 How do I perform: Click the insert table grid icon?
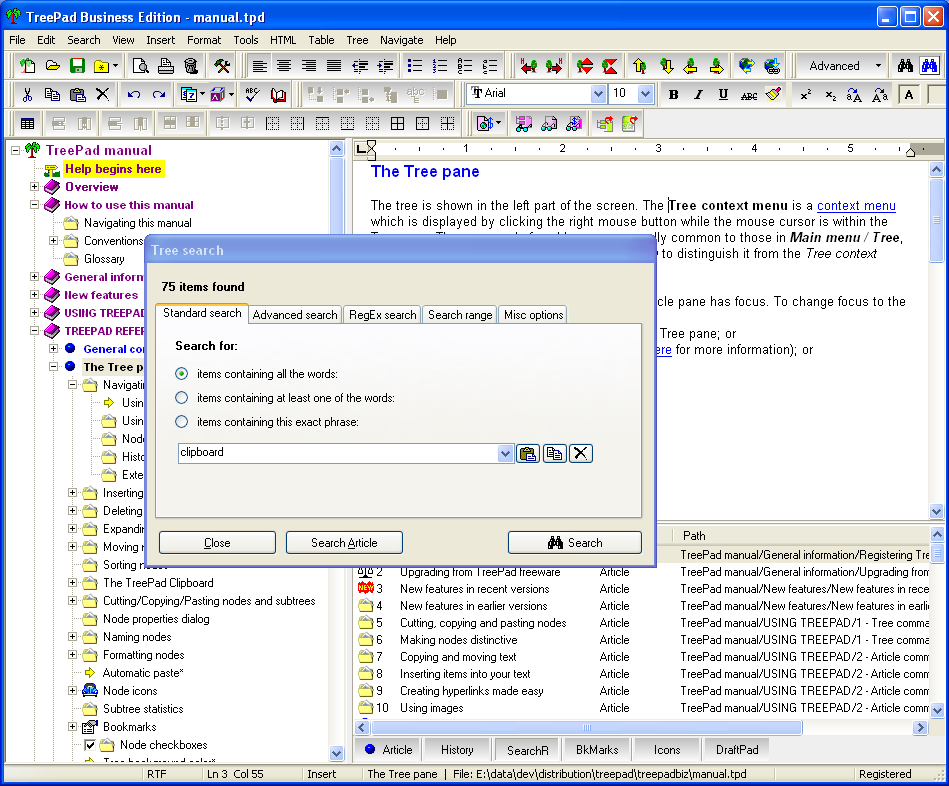pos(27,124)
